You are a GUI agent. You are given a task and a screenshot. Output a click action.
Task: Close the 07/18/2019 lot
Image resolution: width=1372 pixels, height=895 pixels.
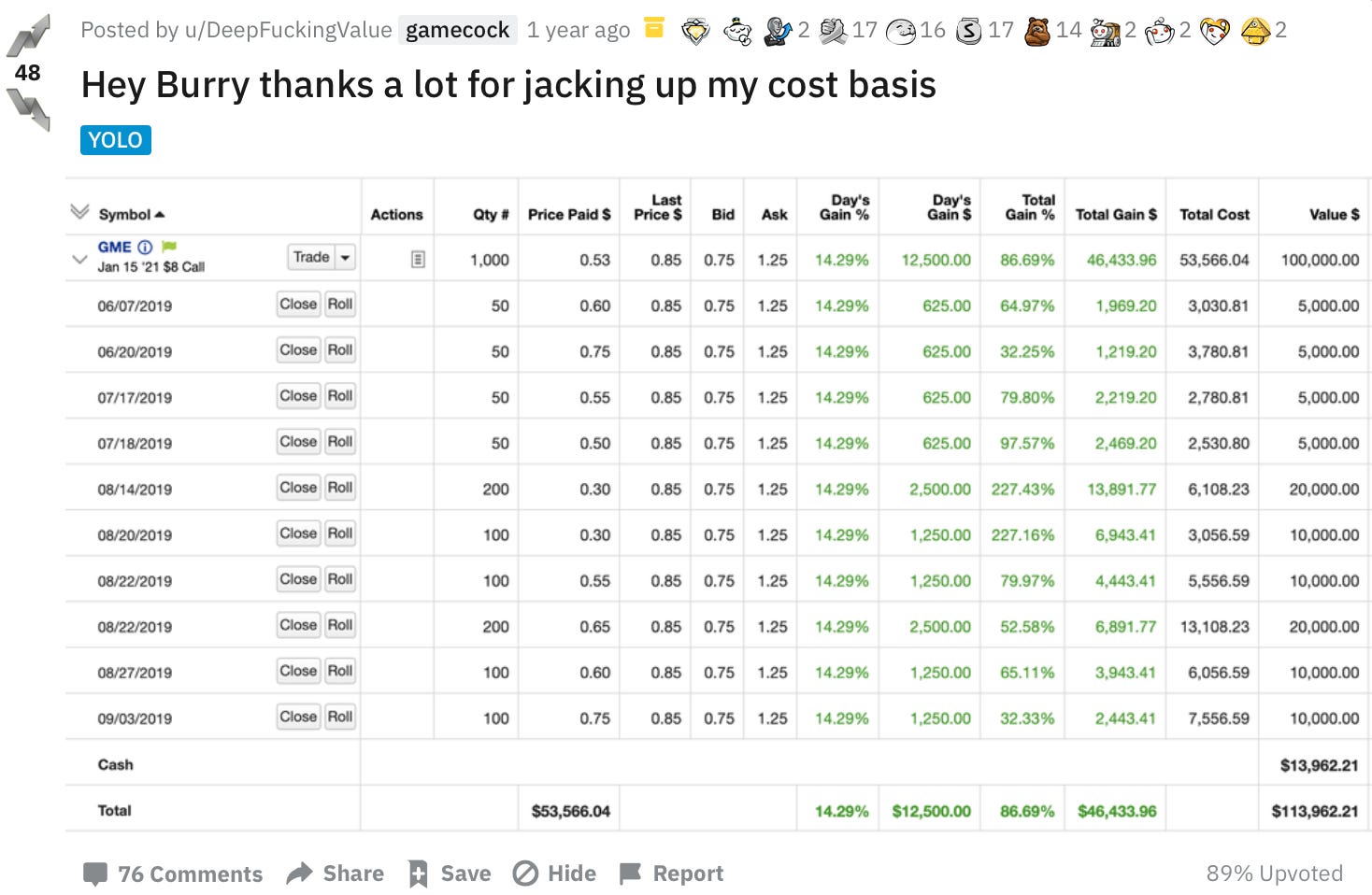click(298, 441)
